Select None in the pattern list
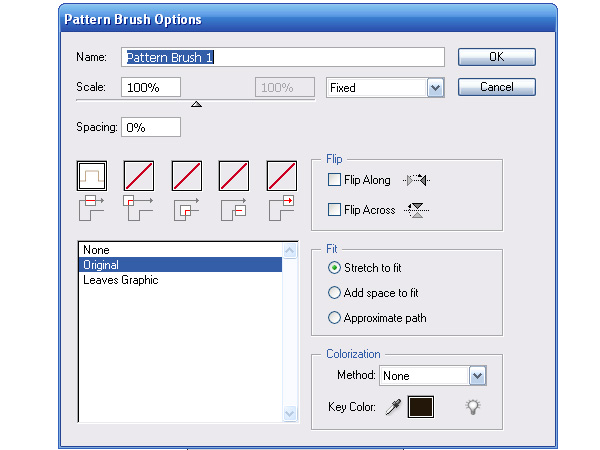This screenshot has height=450, width=600. pyautogui.click(x=180, y=250)
